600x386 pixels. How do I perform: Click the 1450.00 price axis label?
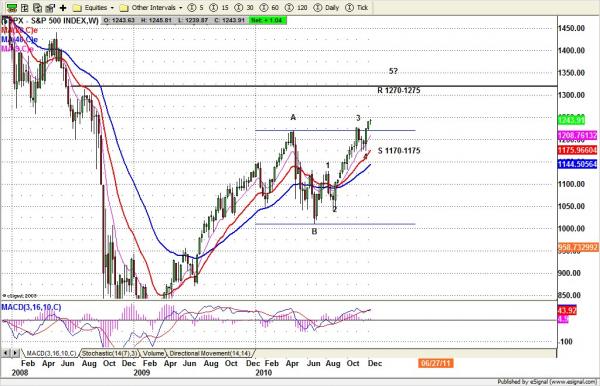tap(571, 28)
